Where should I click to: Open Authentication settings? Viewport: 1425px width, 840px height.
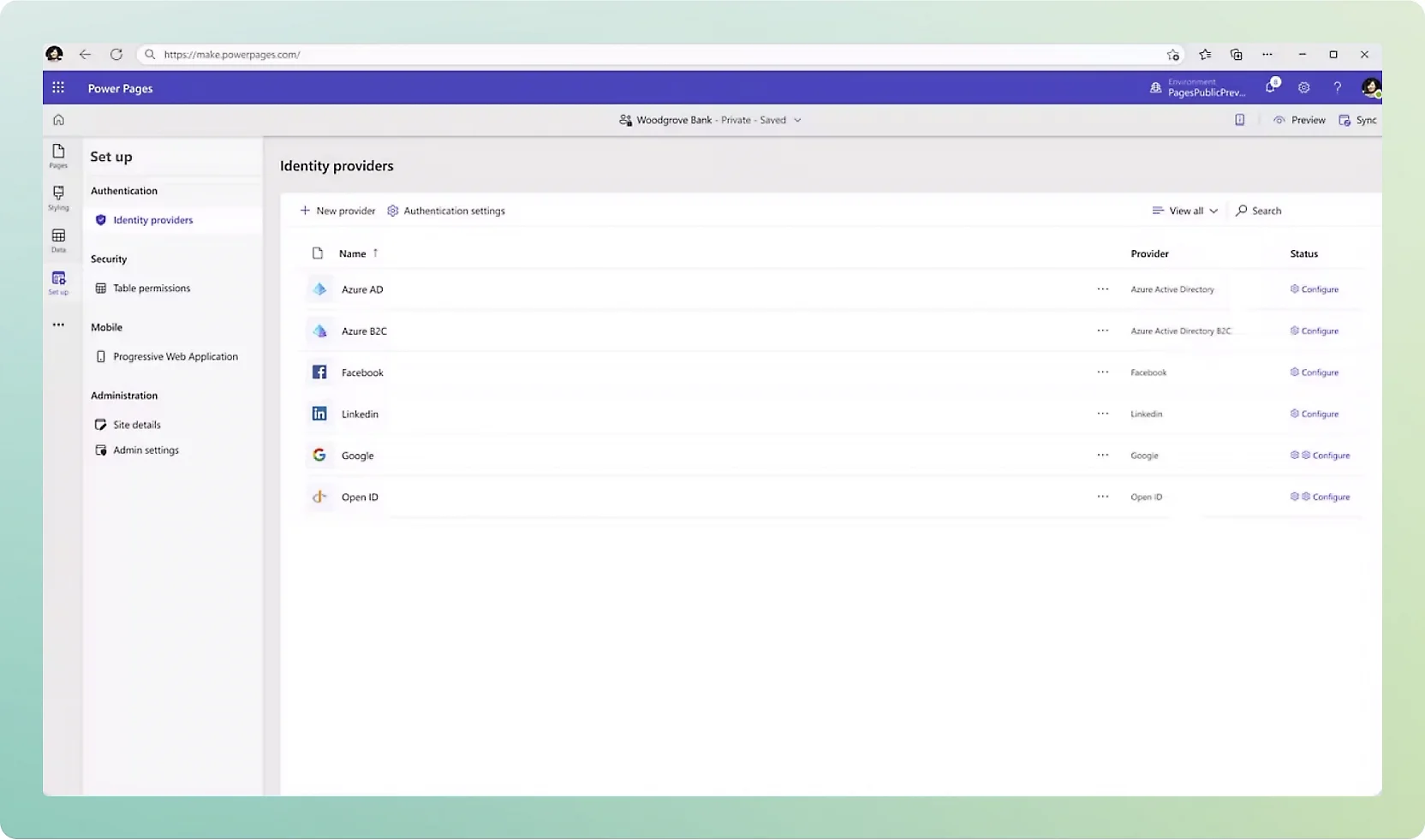point(446,211)
